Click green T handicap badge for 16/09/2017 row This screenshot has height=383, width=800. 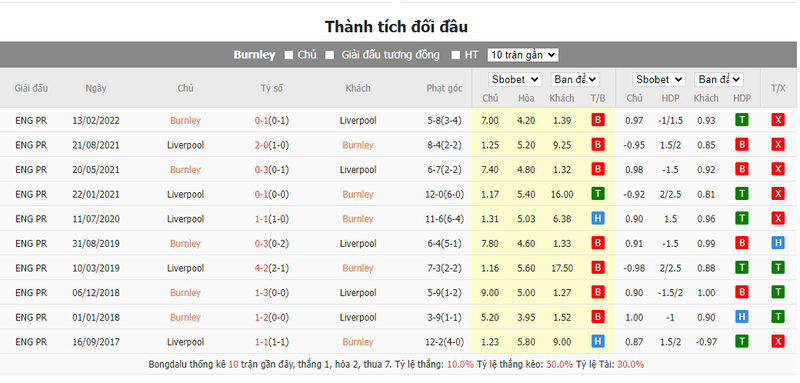pos(741,342)
